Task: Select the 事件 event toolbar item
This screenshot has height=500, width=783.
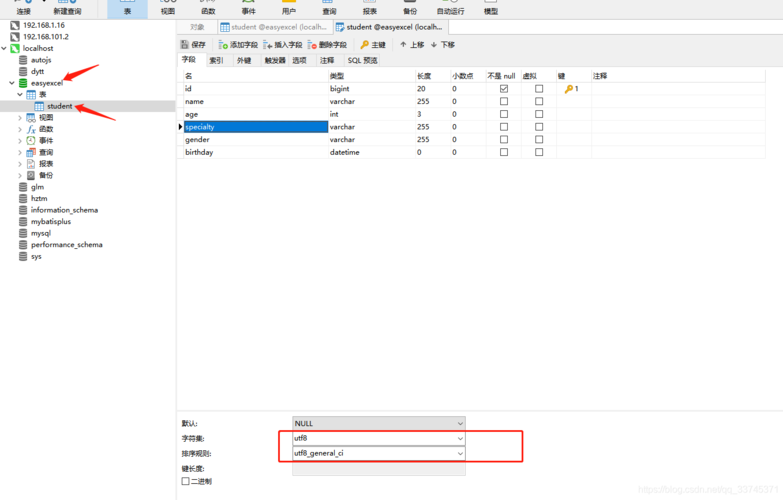Action: [248, 7]
